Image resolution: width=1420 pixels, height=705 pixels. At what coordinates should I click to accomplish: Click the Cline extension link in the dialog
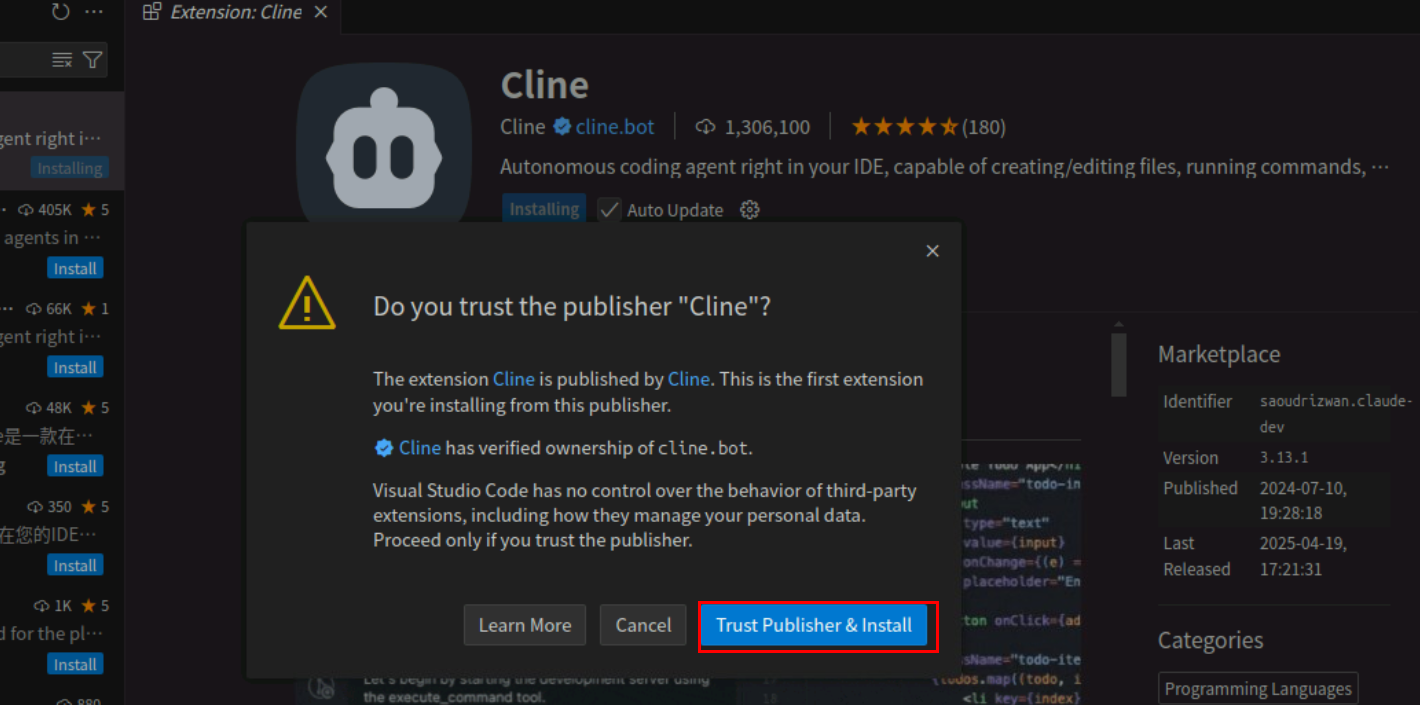pos(514,379)
